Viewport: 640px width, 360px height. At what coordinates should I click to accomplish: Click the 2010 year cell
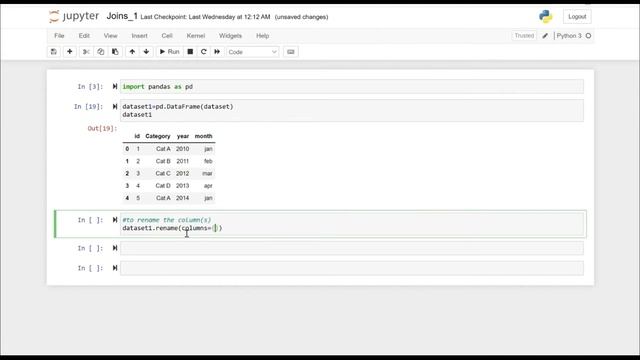182,149
